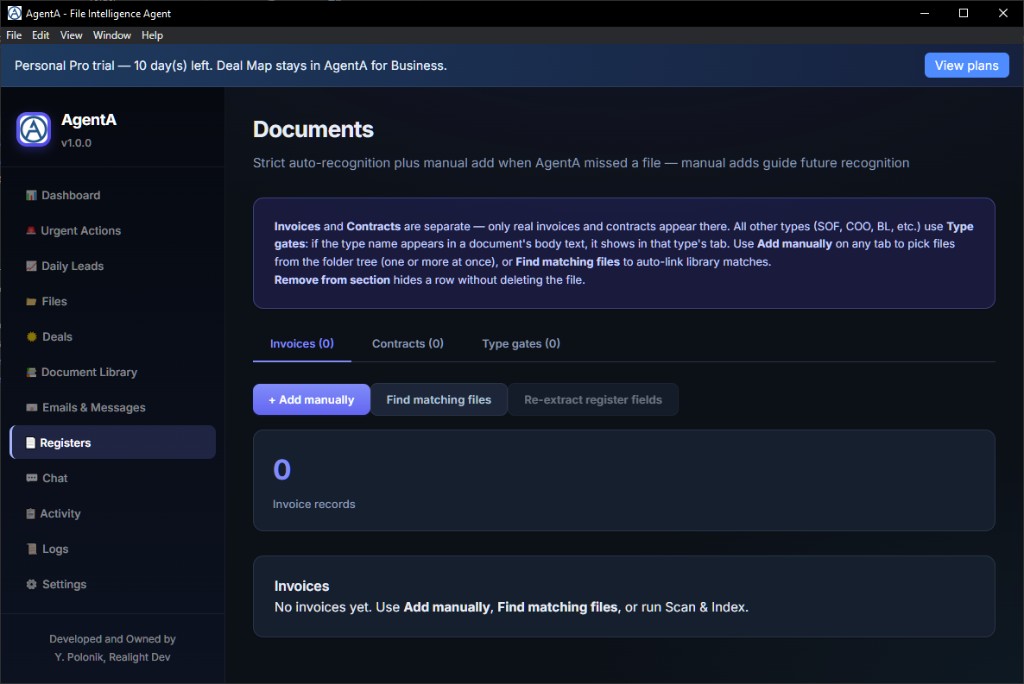Switch to the Type gates (0) tab

pos(520,344)
